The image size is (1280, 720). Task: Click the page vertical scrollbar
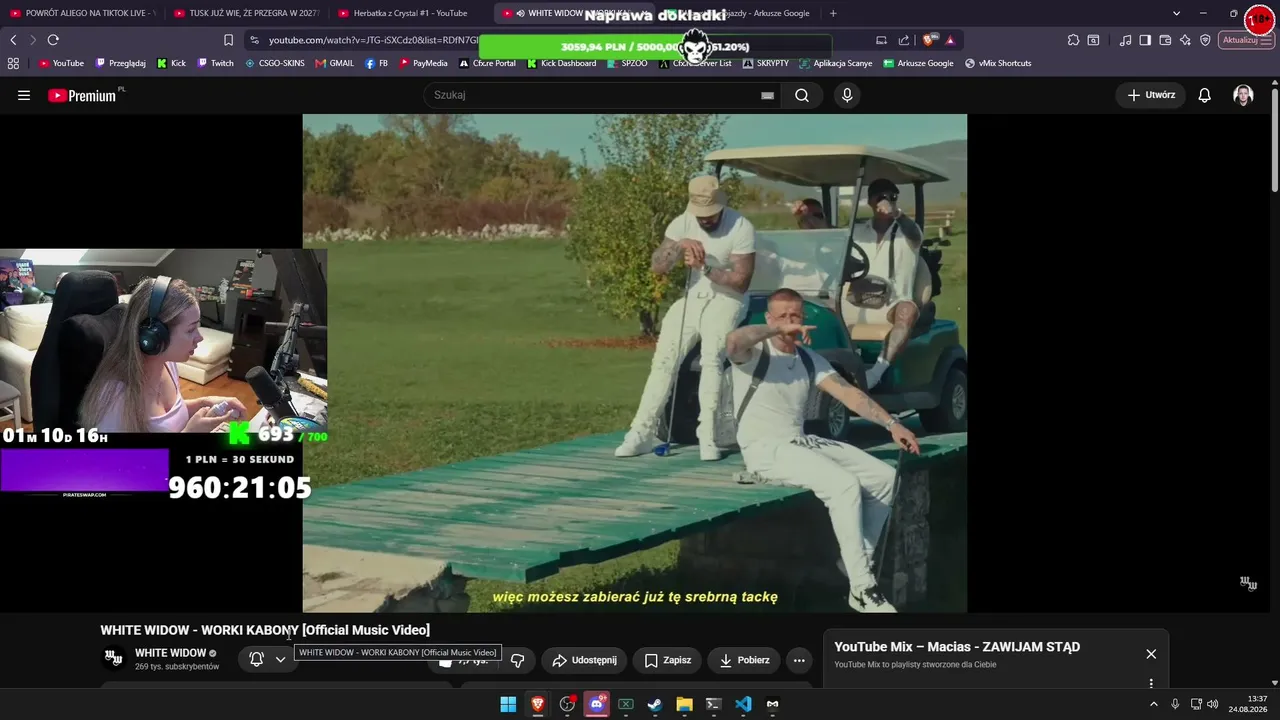[1275, 140]
